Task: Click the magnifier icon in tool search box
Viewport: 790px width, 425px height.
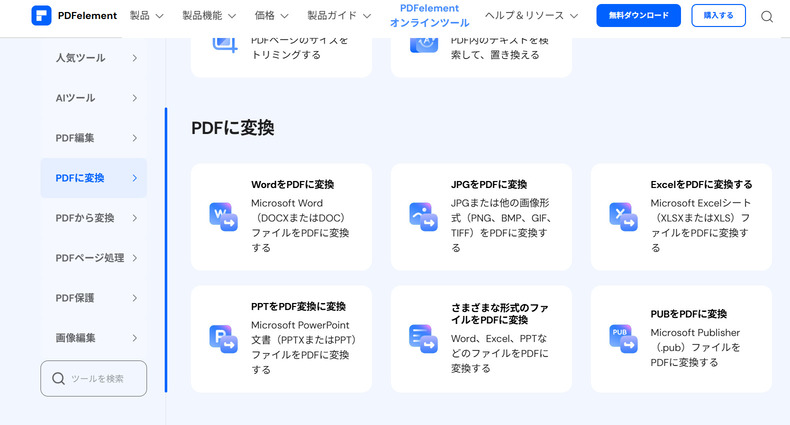Action: tap(58, 378)
